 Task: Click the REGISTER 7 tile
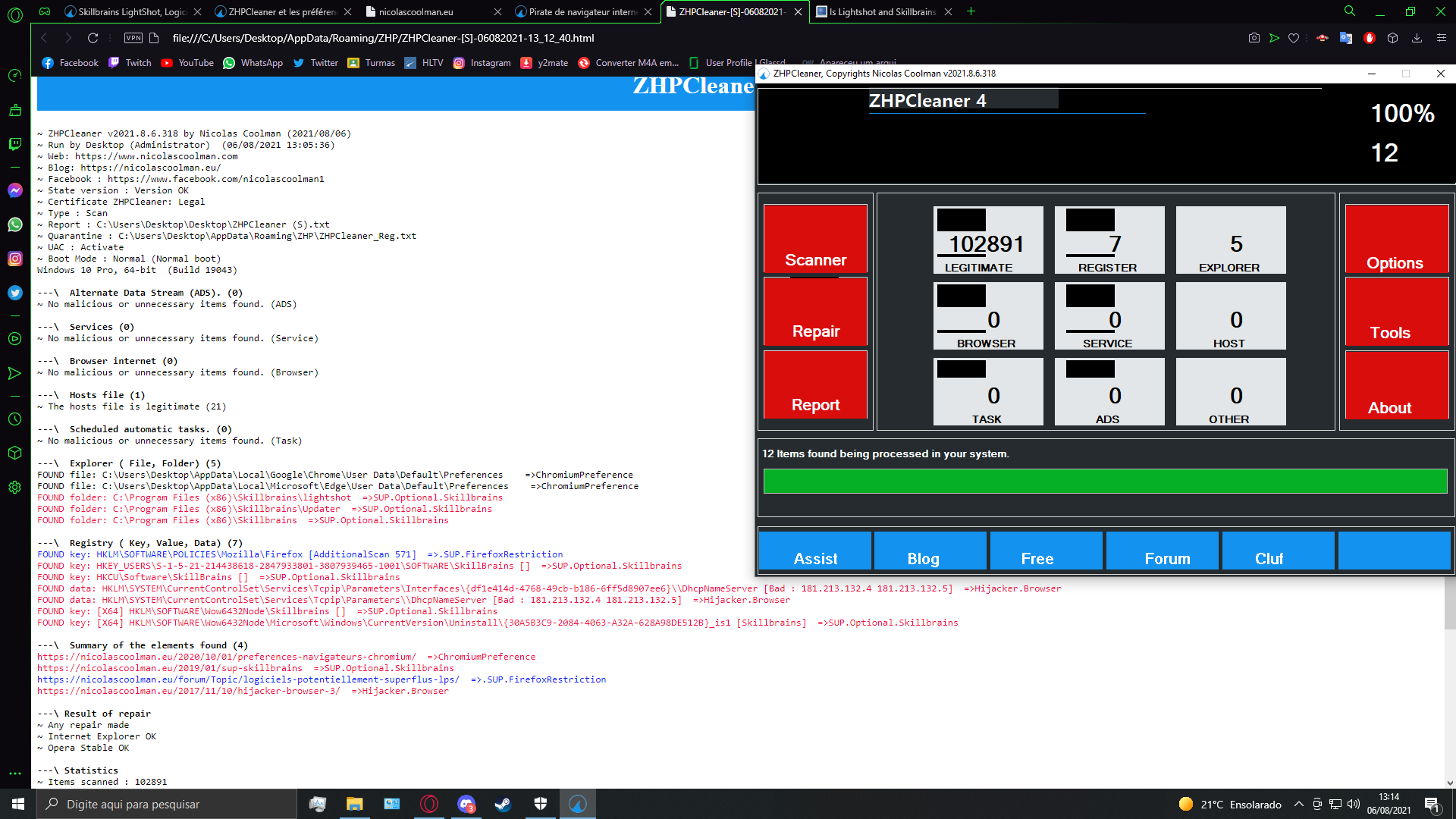(x=1109, y=240)
